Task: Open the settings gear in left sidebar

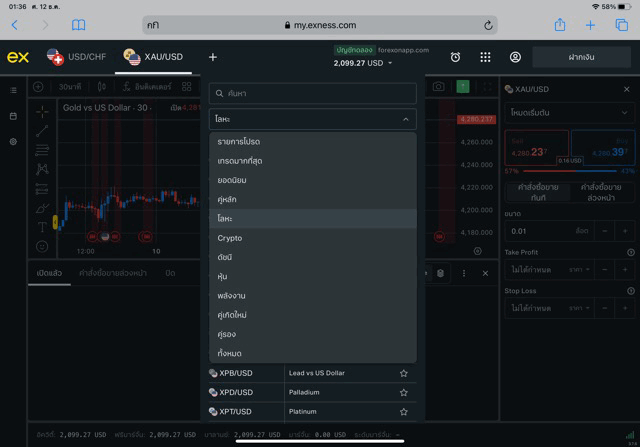Action: 13,142
